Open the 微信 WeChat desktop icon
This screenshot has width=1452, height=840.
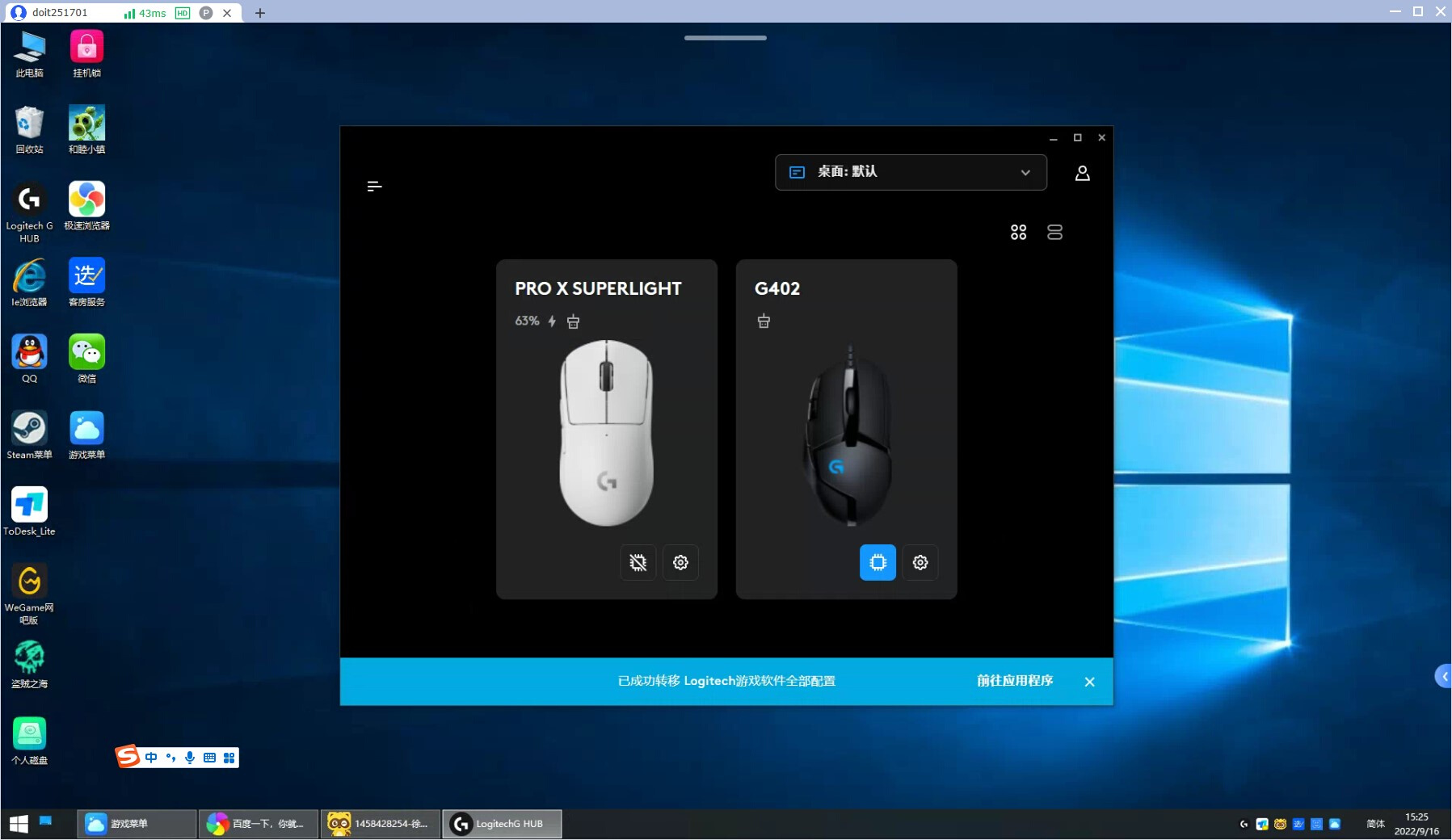[x=86, y=359]
